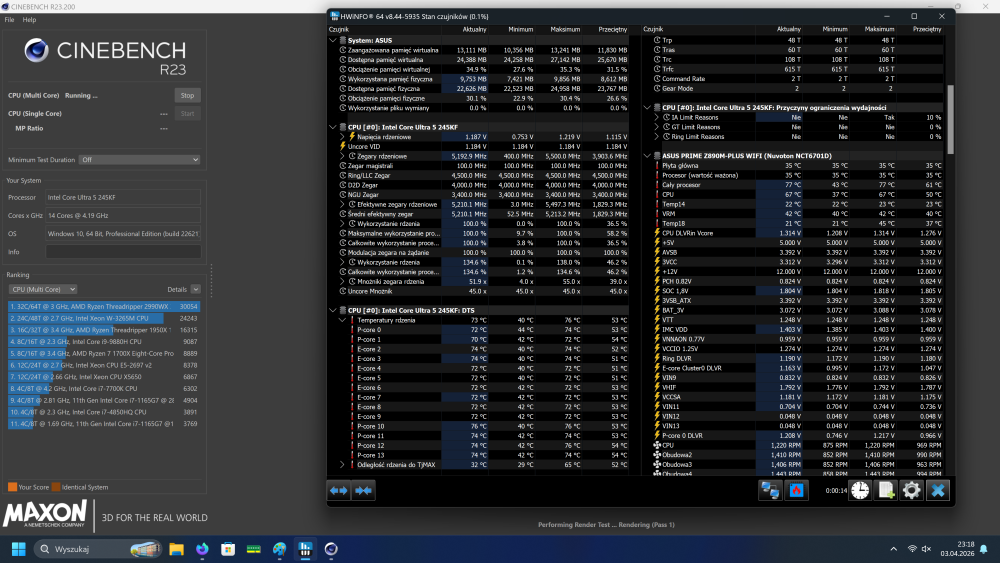The width and height of the screenshot is (1000, 563).
Task: Collapse the CPU [#0] DTS sensor group
Action: click(x=333, y=311)
